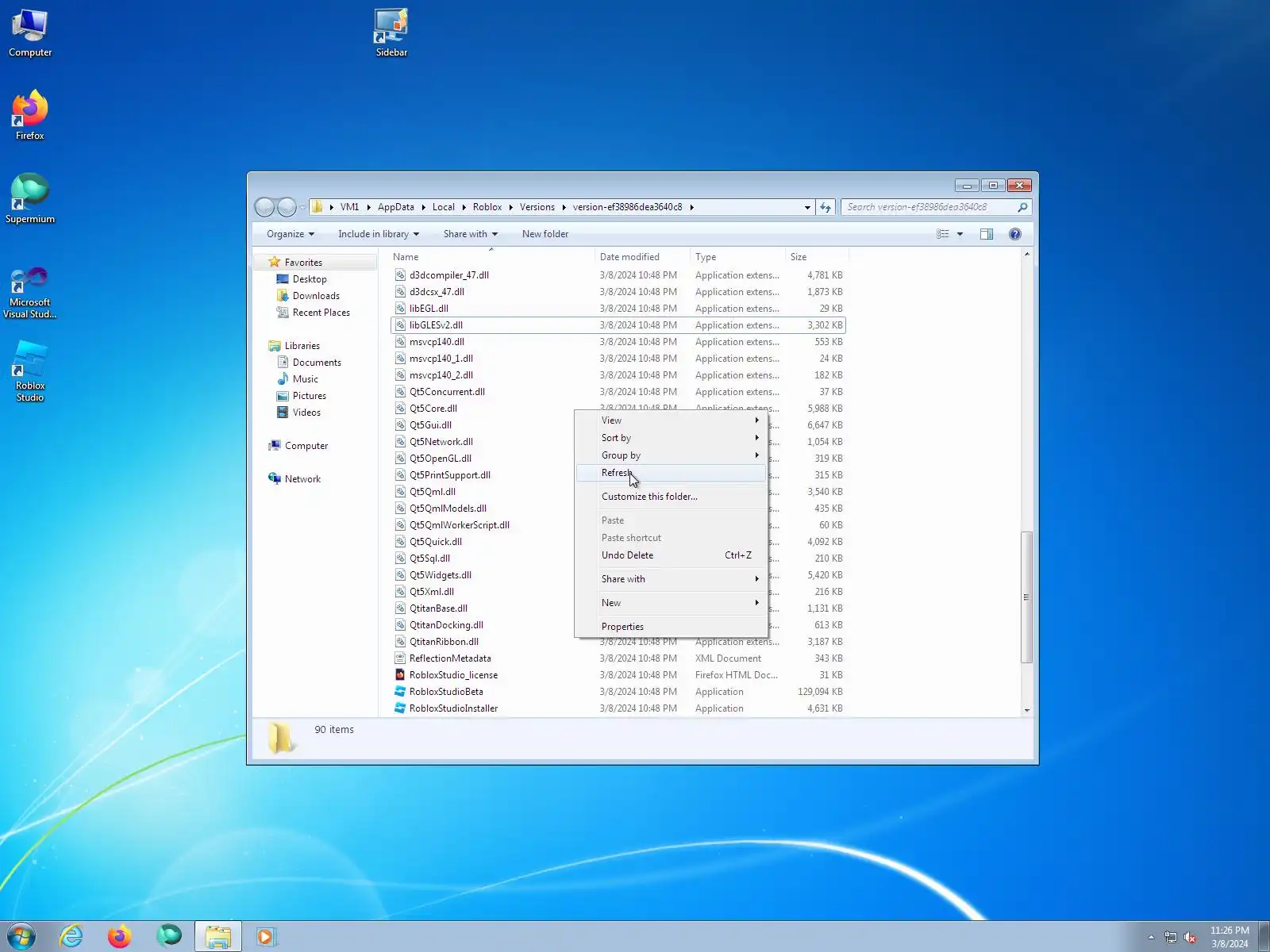Image resolution: width=1270 pixels, height=952 pixels.
Task: Click the search box in Explorer
Action: [x=936, y=207]
